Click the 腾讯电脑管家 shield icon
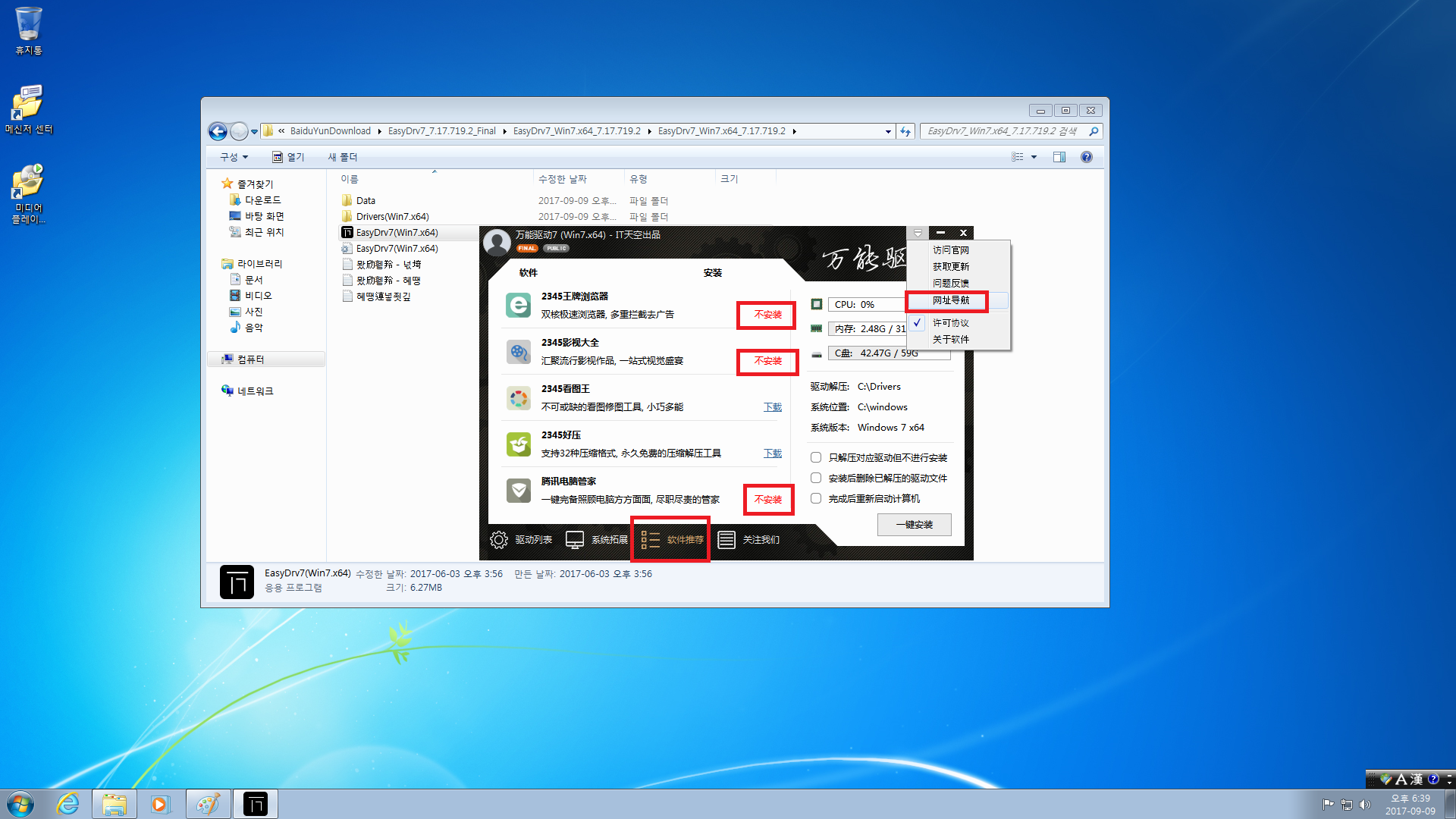The height and width of the screenshot is (819, 1456). 519,491
